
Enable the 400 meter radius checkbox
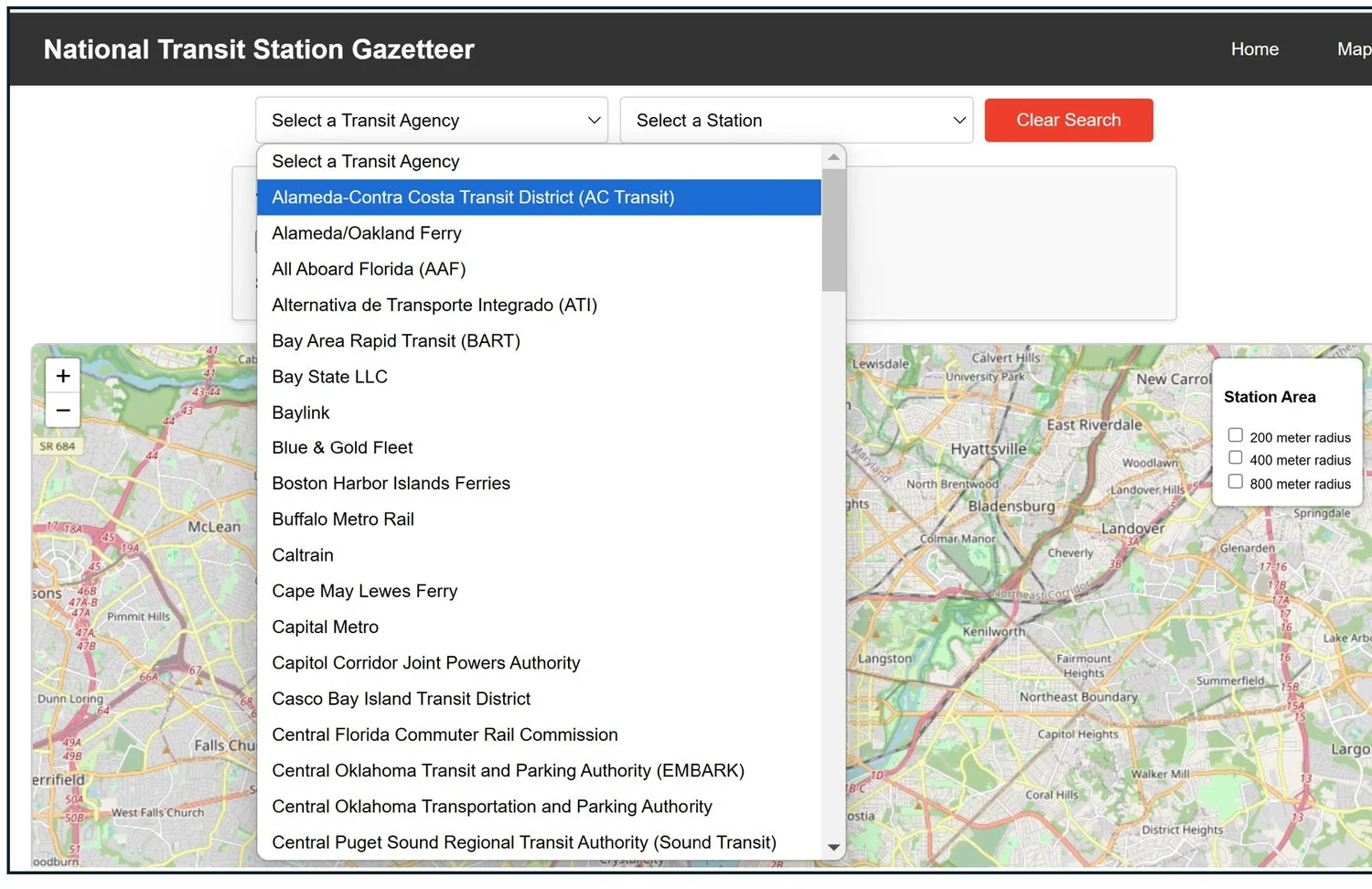pyautogui.click(x=1235, y=458)
